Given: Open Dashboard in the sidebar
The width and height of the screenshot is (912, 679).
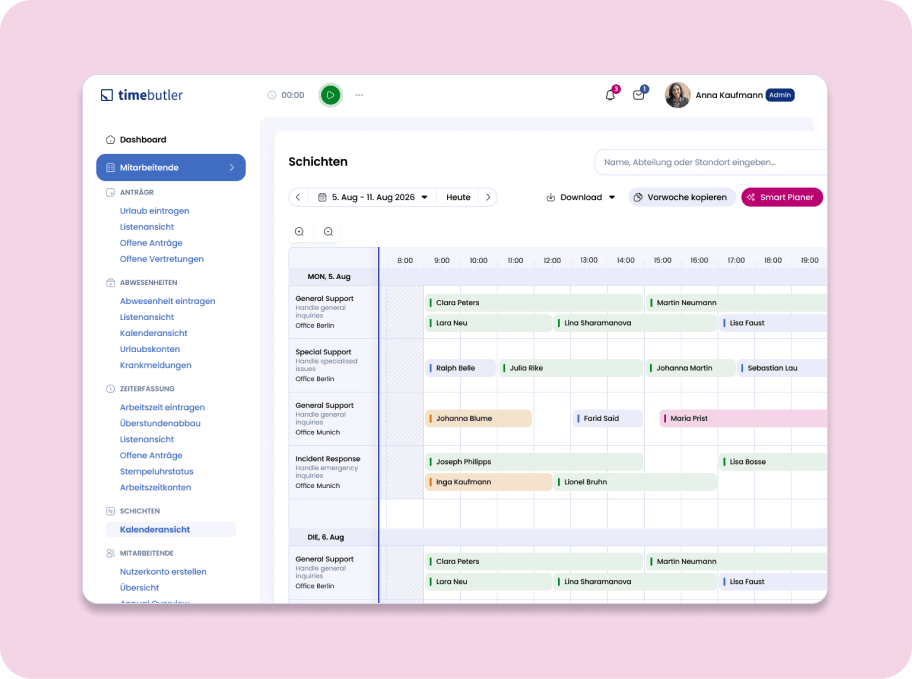Looking at the screenshot, I should 143,139.
